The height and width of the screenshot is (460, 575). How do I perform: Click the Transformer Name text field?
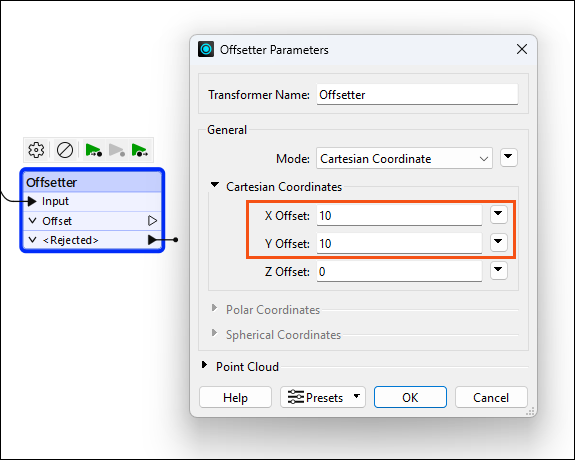417,95
